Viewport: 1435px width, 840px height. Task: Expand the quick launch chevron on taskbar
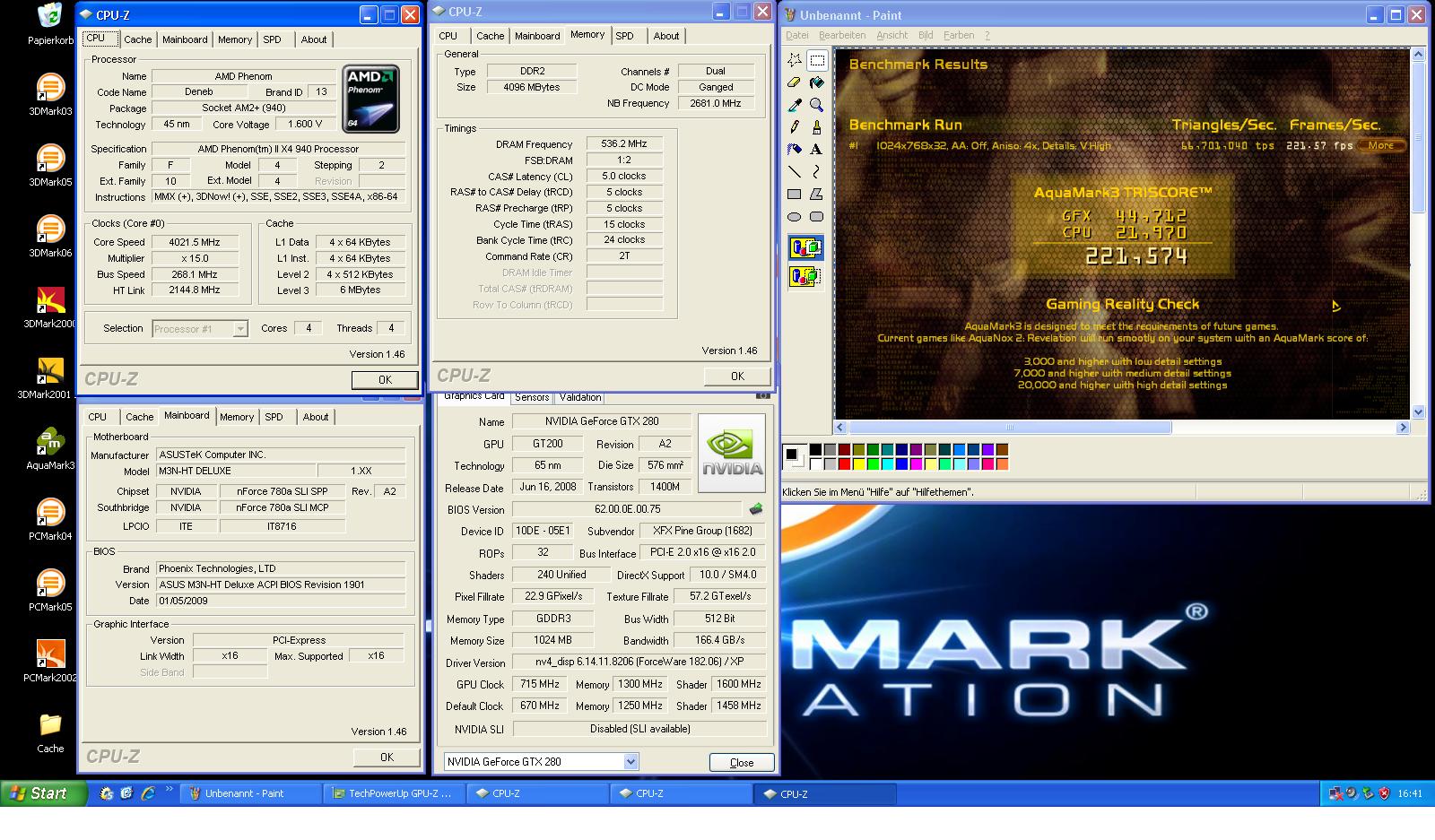click(x=169, y=789)
